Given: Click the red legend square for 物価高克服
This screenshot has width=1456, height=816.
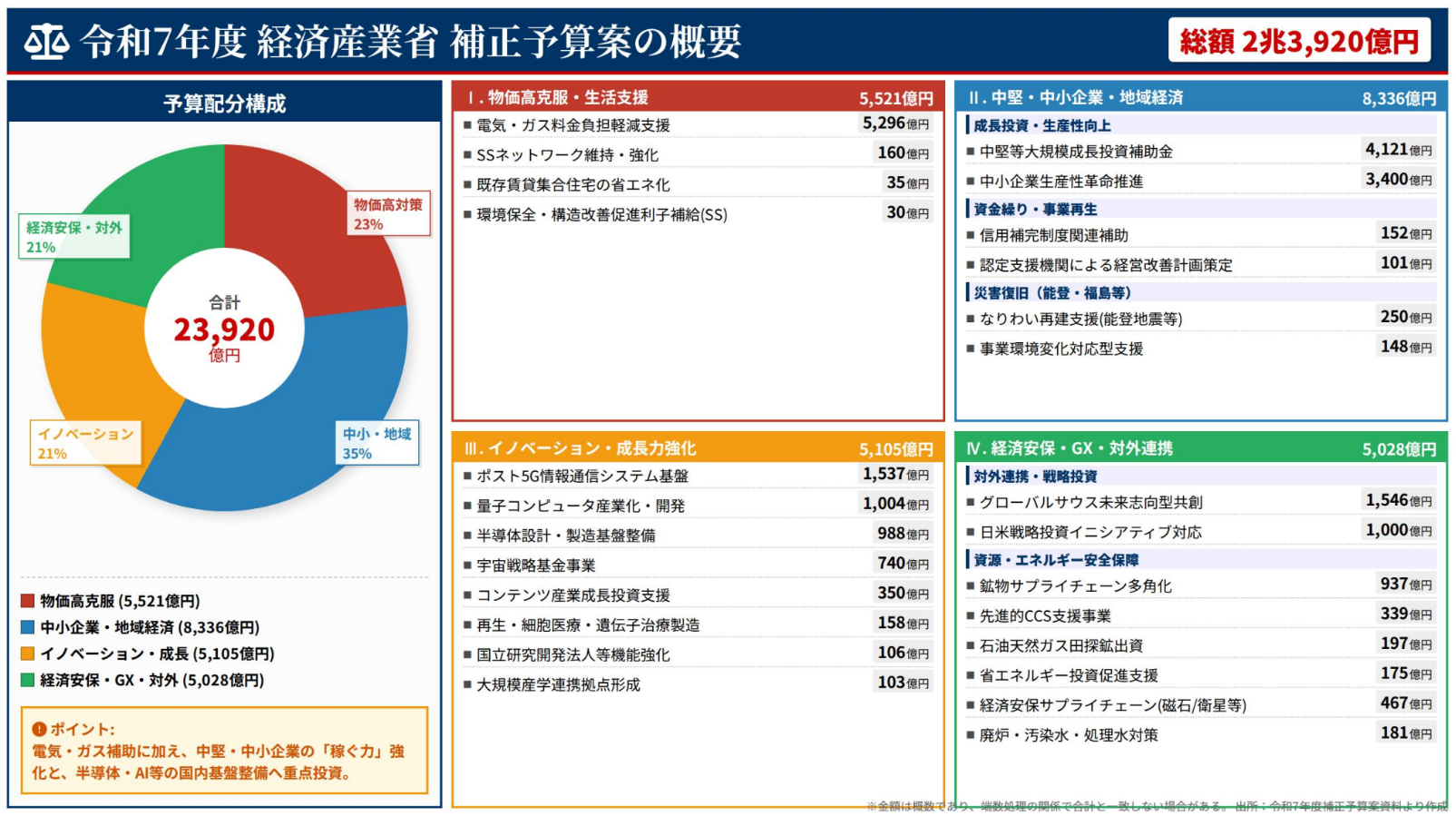Looking at the screenshot, I should coord(27,601).
